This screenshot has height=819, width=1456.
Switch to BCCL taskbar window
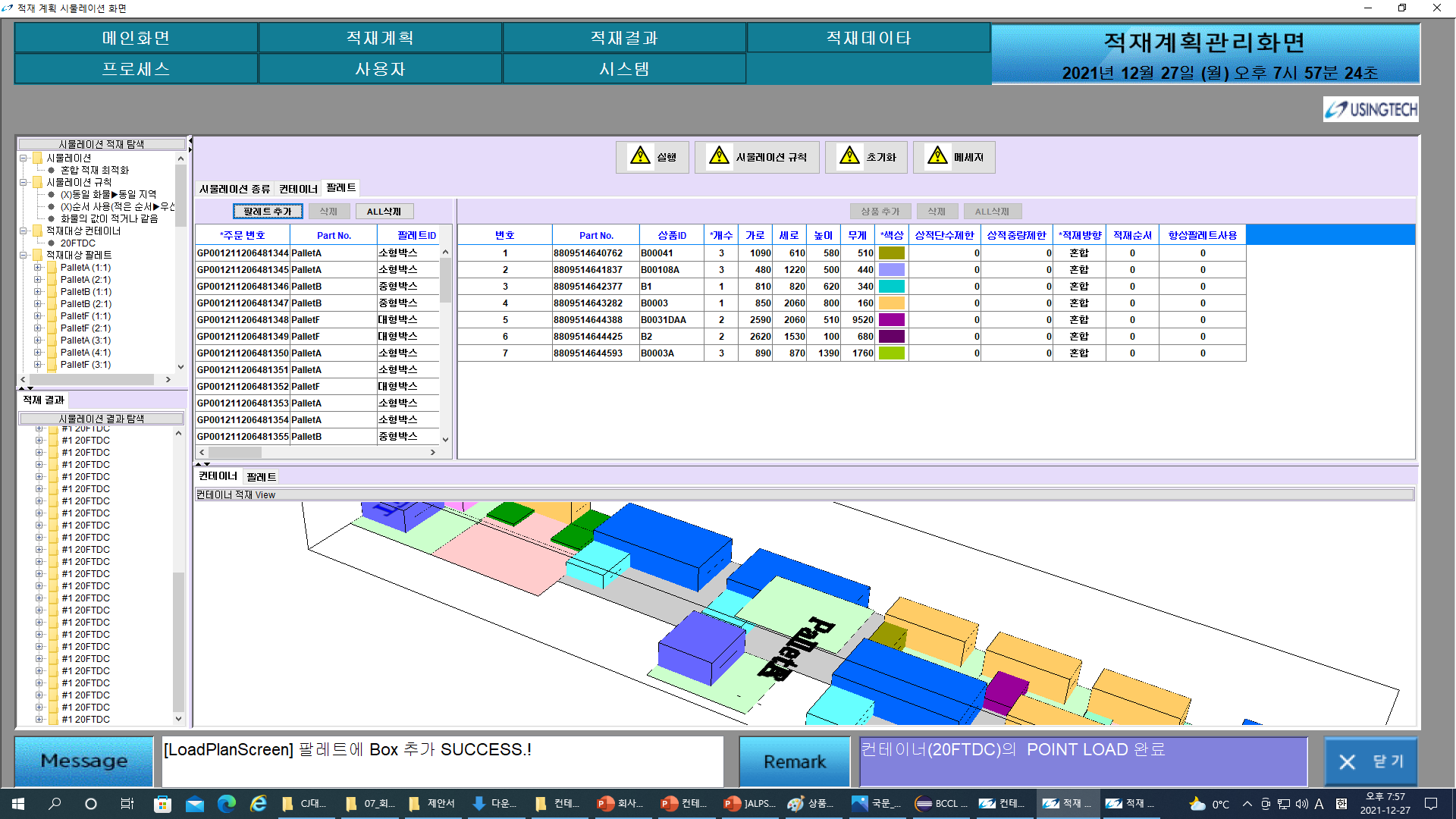tap(941, 804)
